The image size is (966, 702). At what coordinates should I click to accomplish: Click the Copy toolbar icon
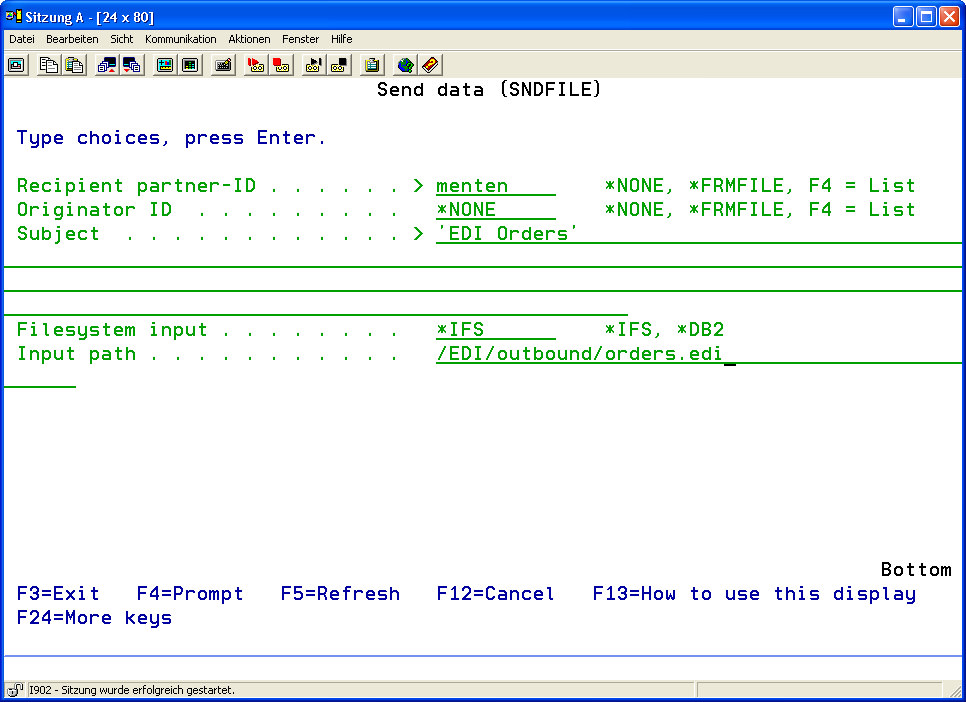(49, 65)
